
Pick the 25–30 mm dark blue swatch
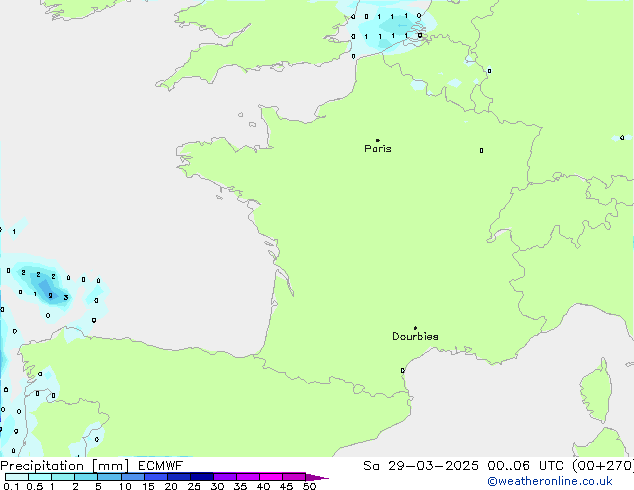[x=202, y=477]
